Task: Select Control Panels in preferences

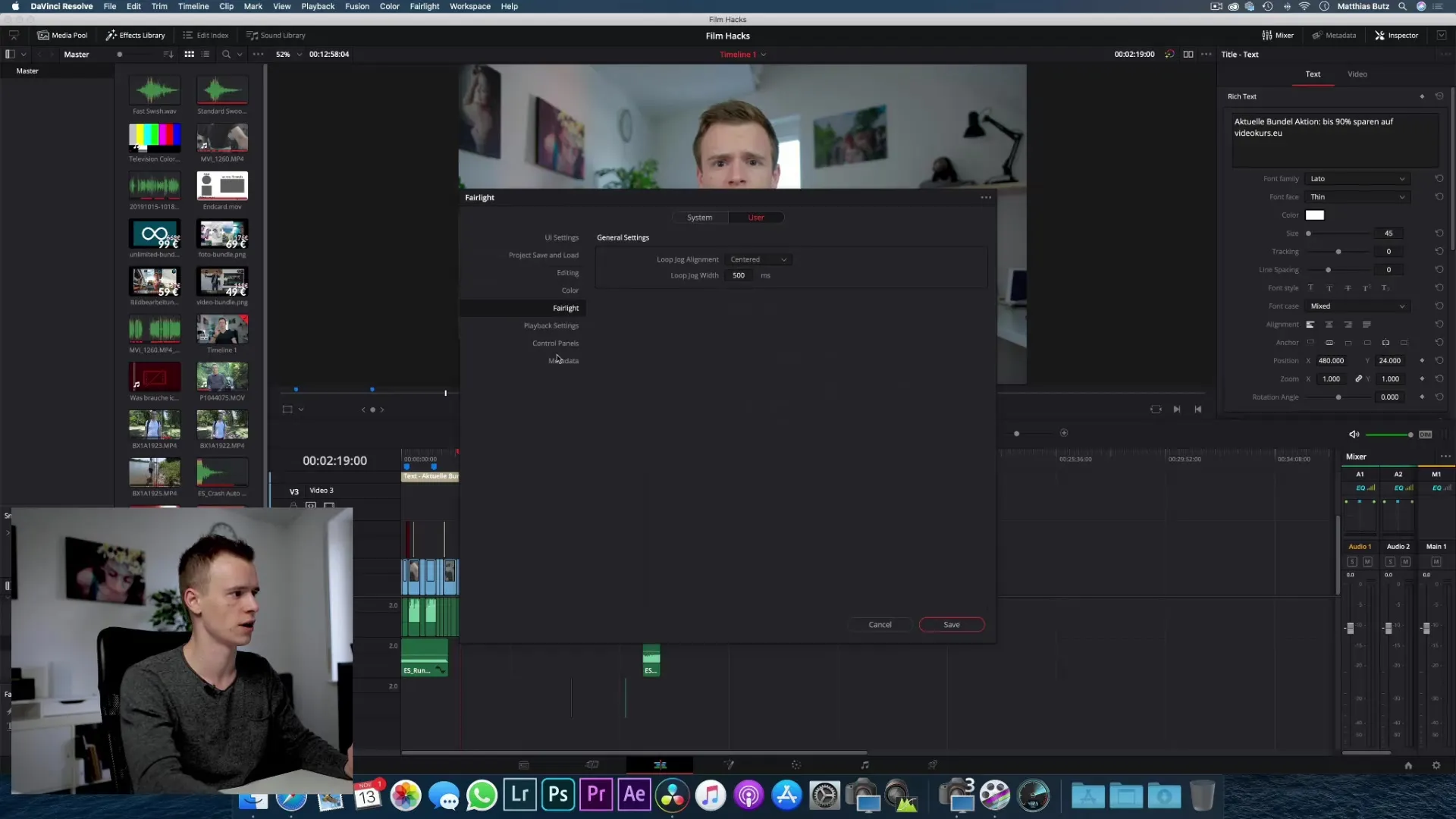Action: click(556, 344)
